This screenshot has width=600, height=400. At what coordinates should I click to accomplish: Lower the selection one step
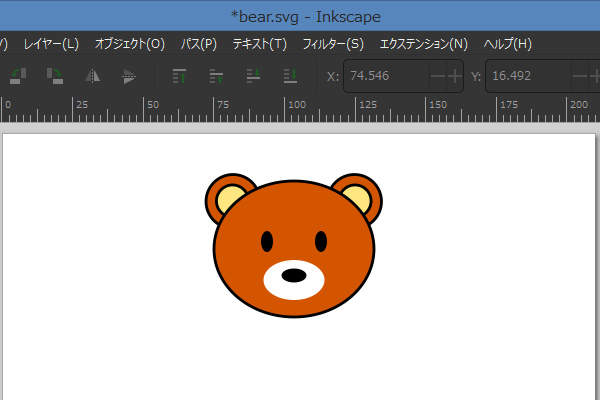(x=253, y=76)
